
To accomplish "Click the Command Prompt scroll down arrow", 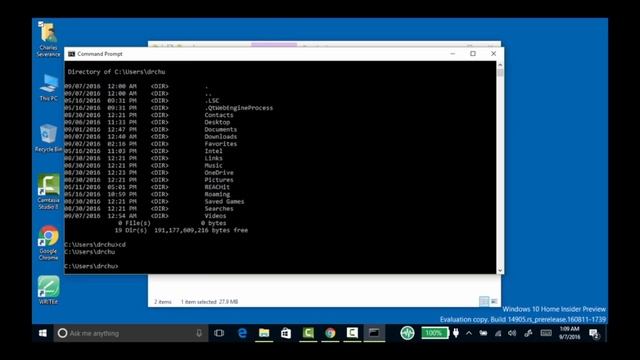I will point(500,270).
